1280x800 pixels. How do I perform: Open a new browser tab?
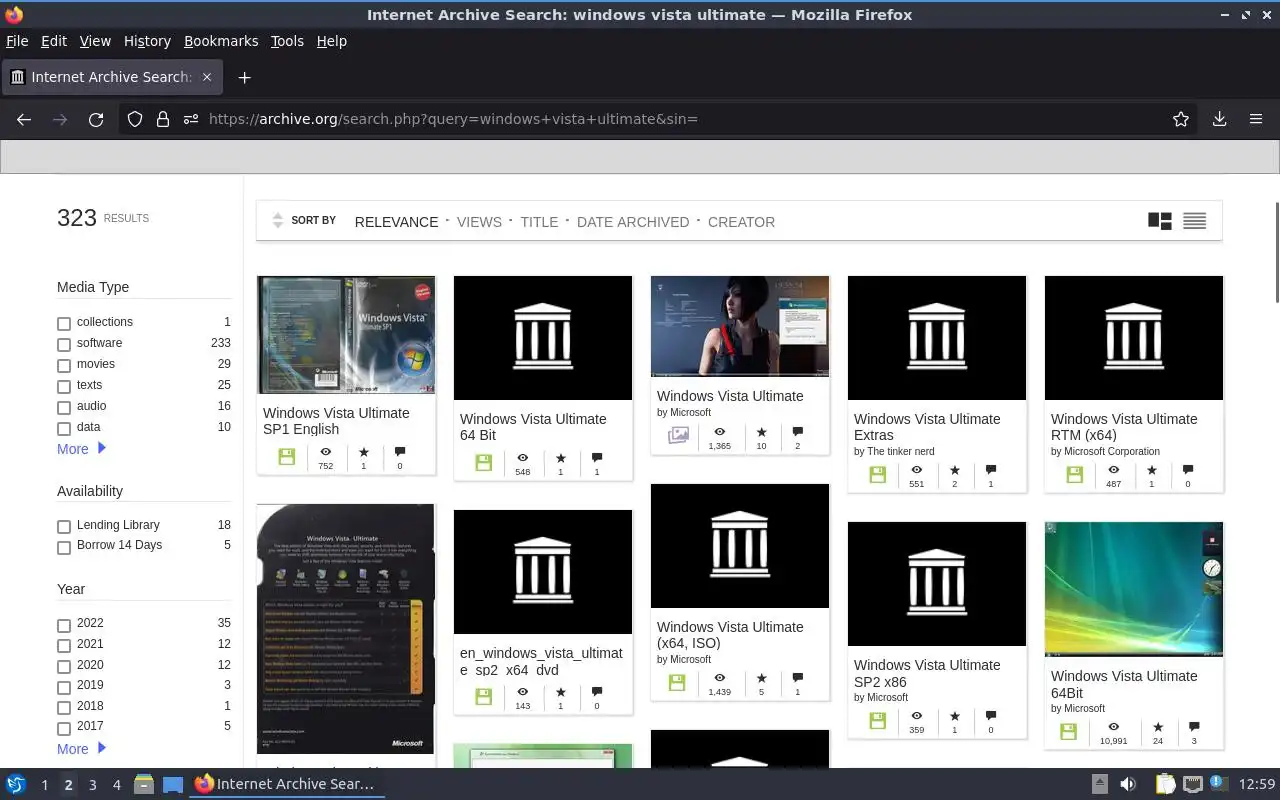(x=244, y=77)
